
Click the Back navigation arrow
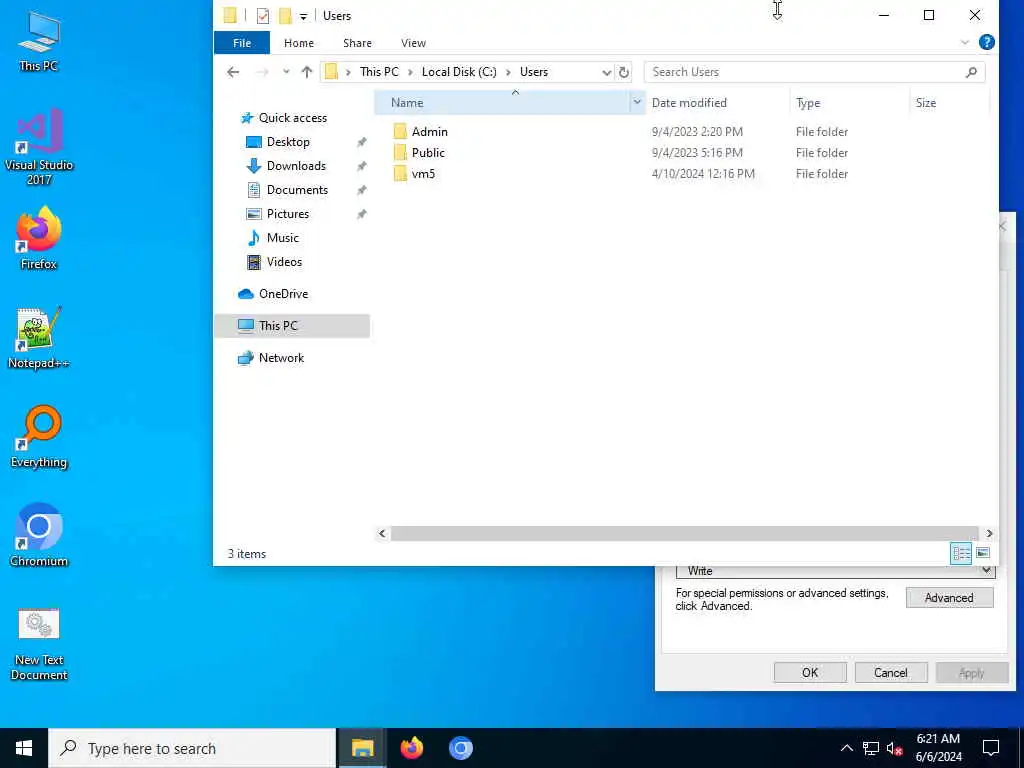coord(233,72)
